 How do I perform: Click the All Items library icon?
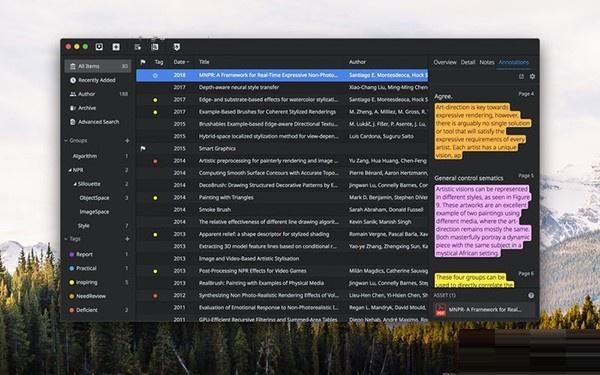pos(73,66)
